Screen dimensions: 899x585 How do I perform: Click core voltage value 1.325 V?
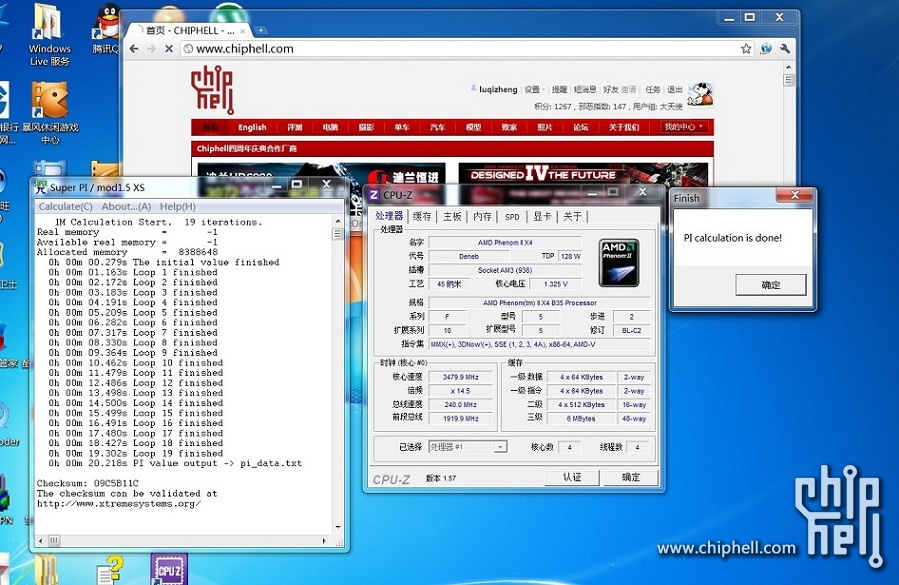pos(556,284)
